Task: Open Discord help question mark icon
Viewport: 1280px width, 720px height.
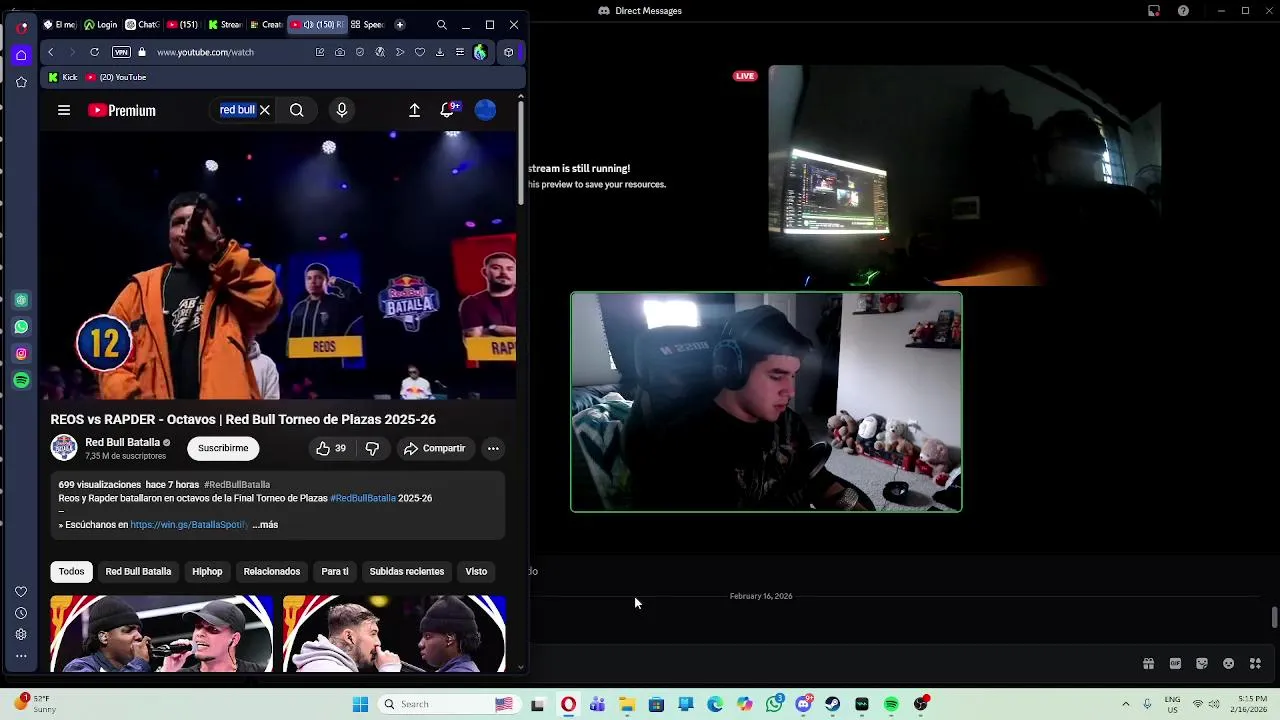Action: (x=1184, y=11)
